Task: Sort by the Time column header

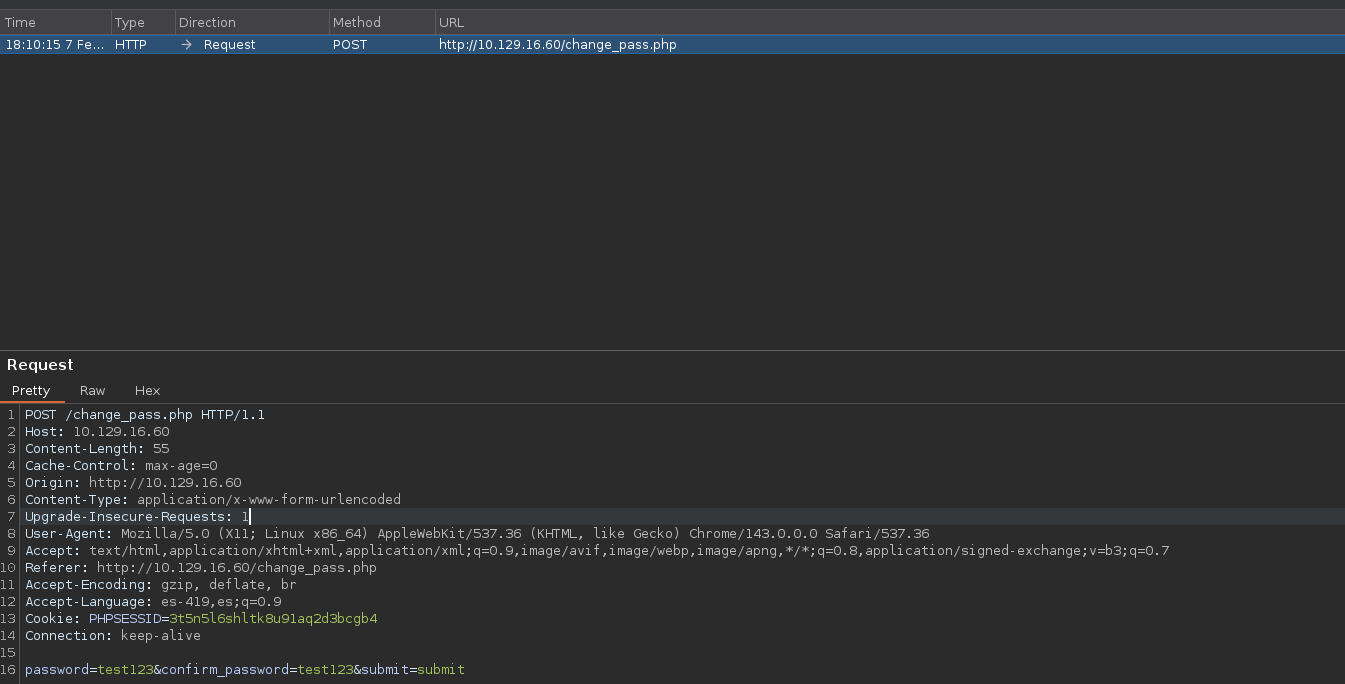Action: coord(20,22)
